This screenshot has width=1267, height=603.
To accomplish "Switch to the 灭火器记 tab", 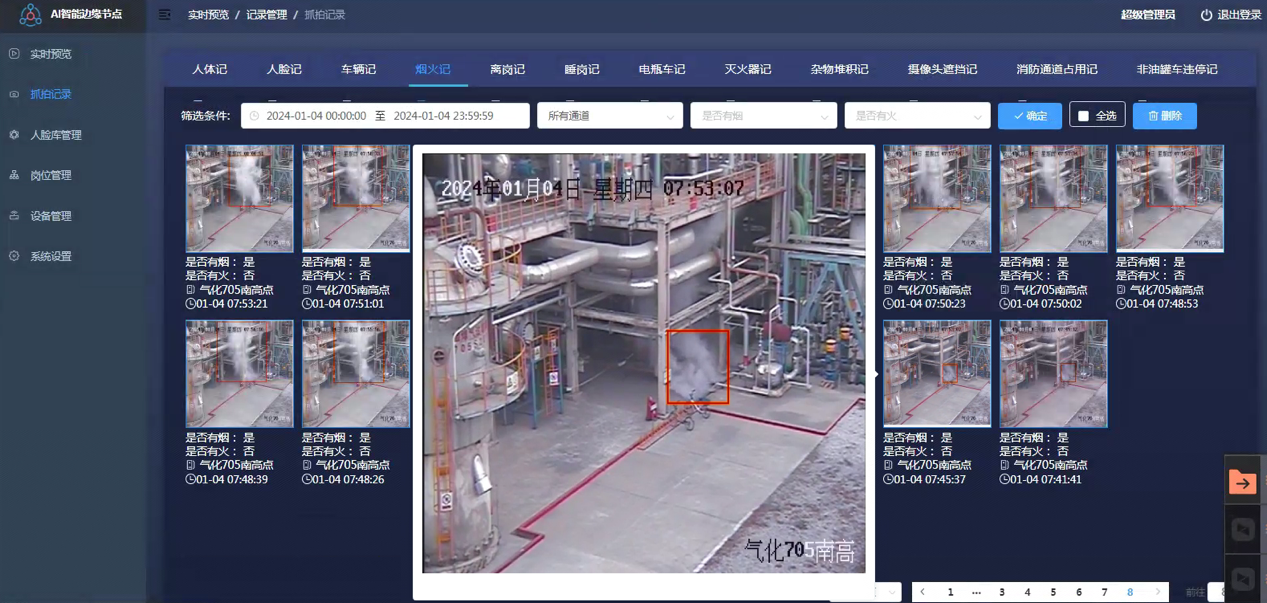I will pos(747,69).
